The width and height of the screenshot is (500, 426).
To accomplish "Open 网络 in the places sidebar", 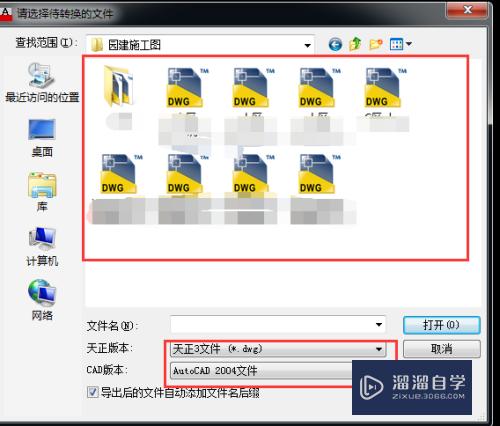I will pyautogui.click(x=42, y=301).
